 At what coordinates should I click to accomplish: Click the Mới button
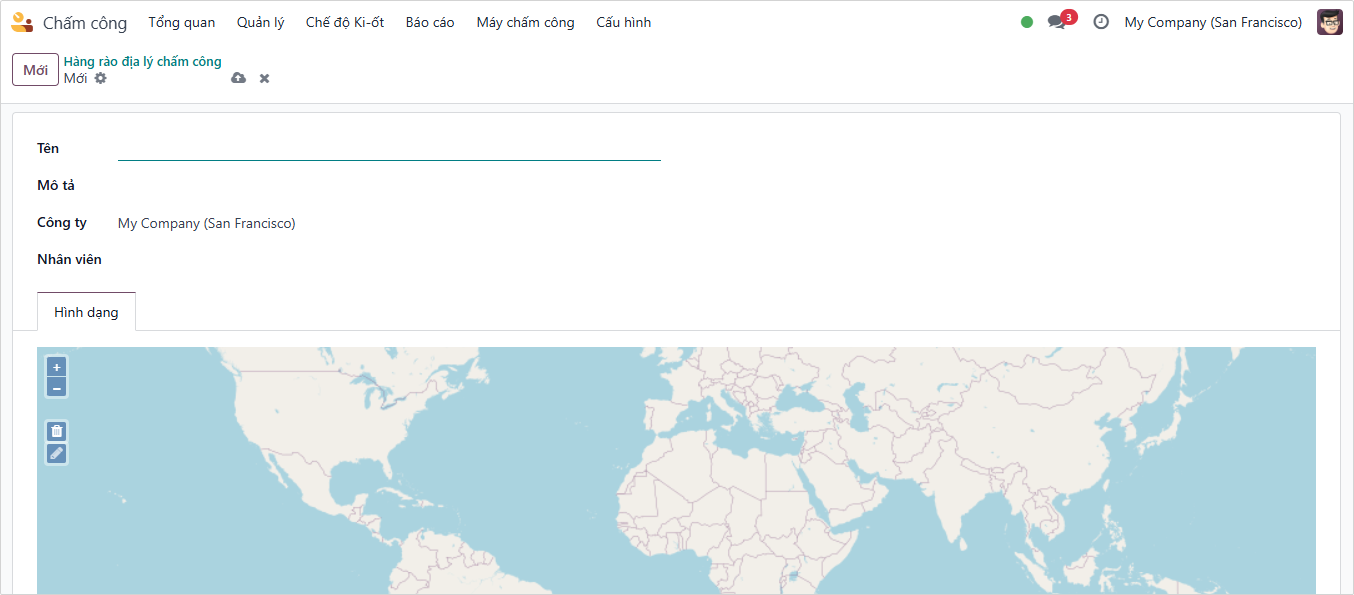(35, 70)
